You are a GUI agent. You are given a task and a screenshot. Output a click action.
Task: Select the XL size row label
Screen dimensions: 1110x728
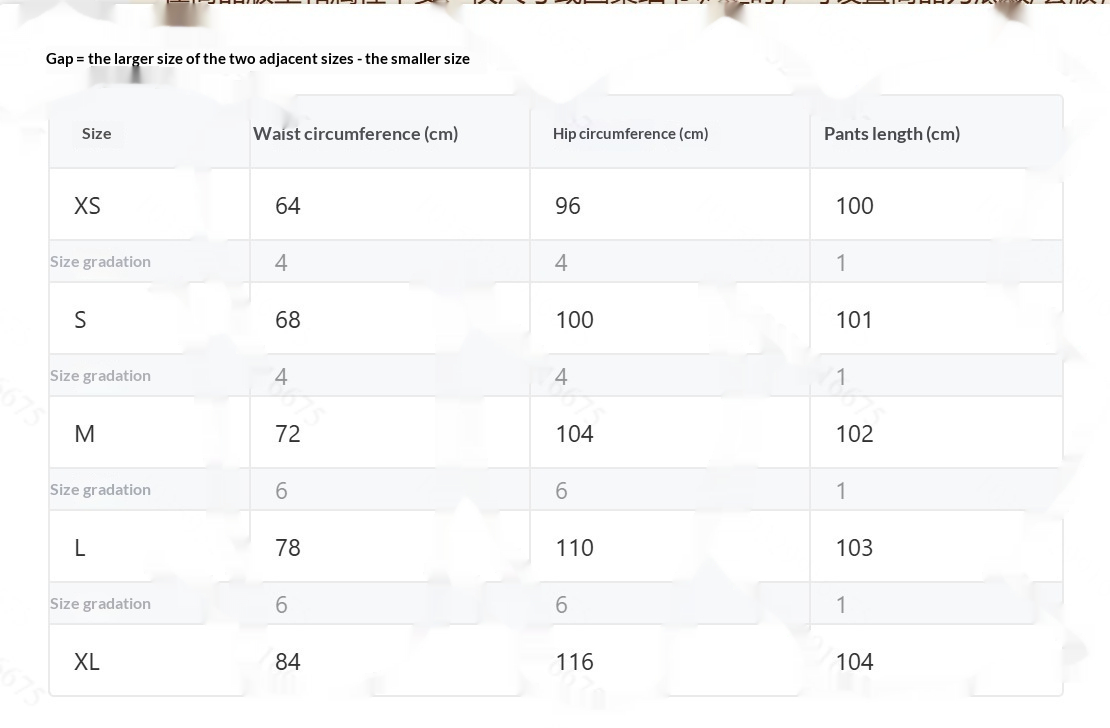pos(87,661)
